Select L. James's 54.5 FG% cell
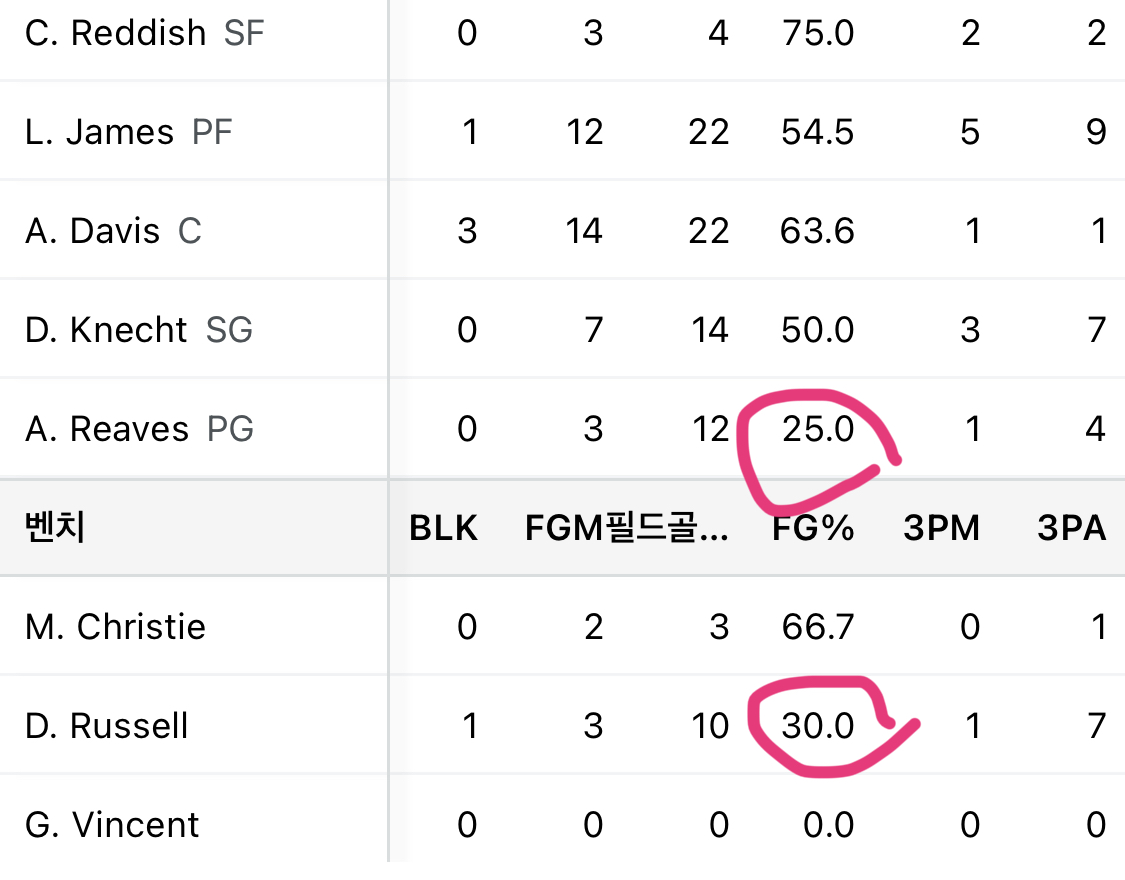Image resolution: width=1125 pixels, height=880 pixels. click(x=818, y=132)
